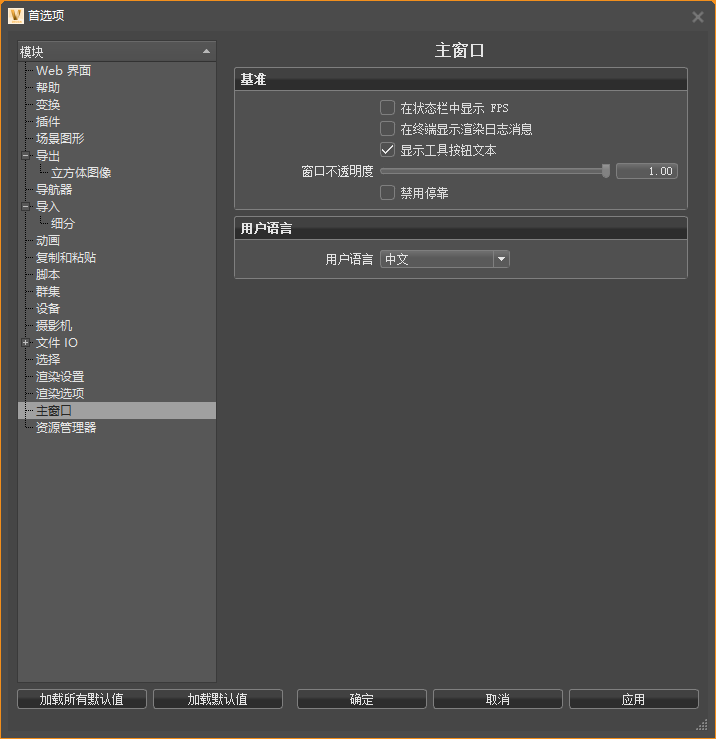Select 导入 module item
This screenshot has height=739, width=716.
coord(48,206)
